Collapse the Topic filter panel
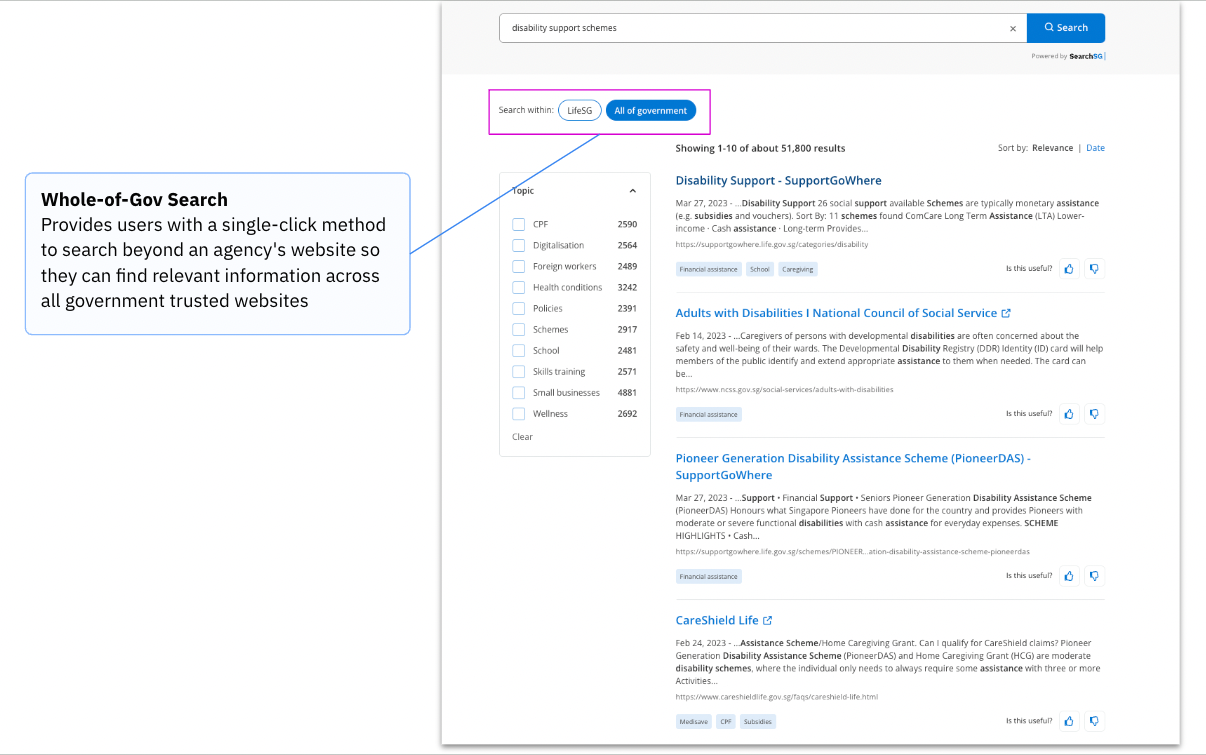The height and width of the screenshot is (755, 1206). [633, 190]
